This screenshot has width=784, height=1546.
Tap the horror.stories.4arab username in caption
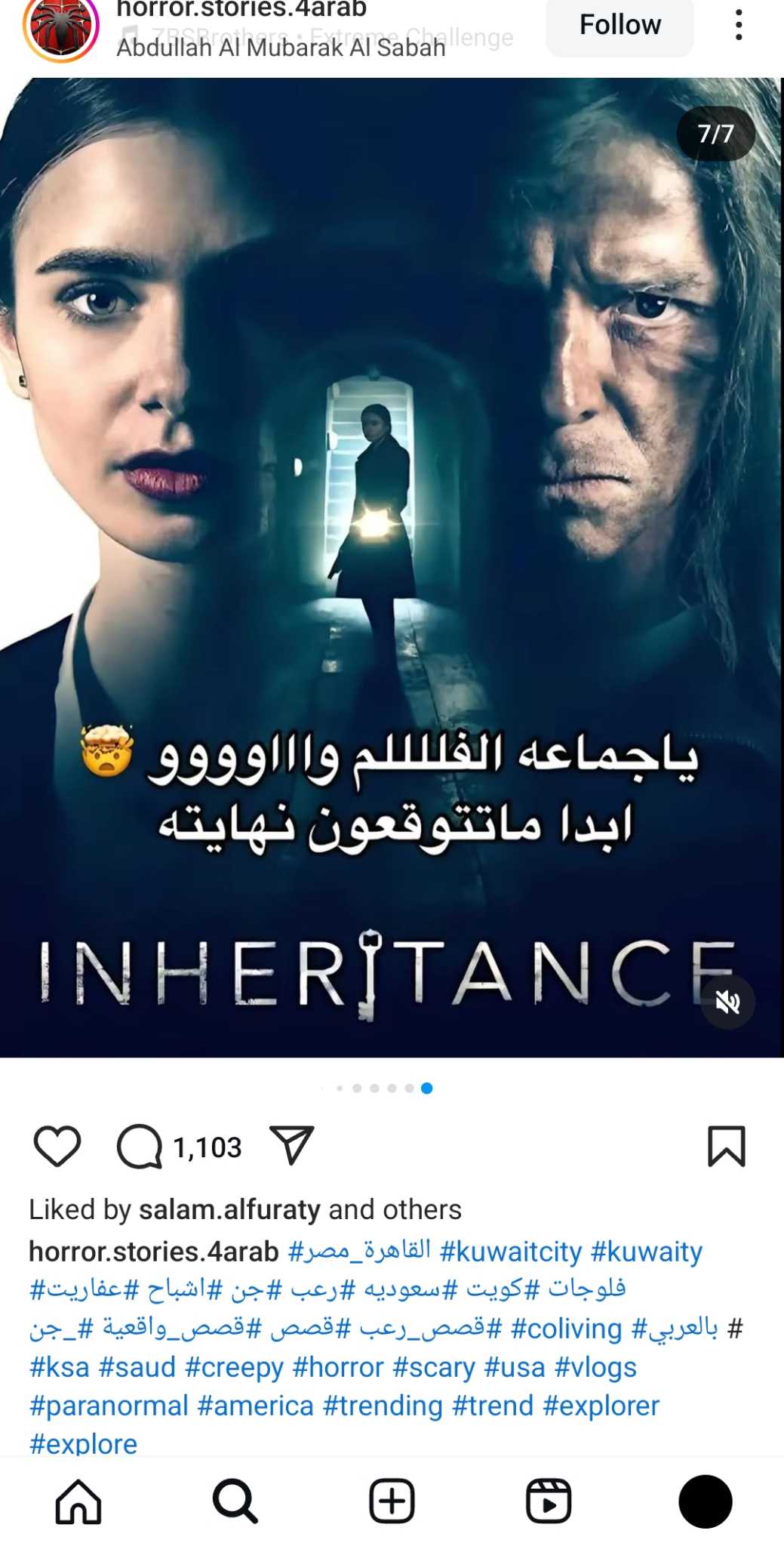[154, 1252]
